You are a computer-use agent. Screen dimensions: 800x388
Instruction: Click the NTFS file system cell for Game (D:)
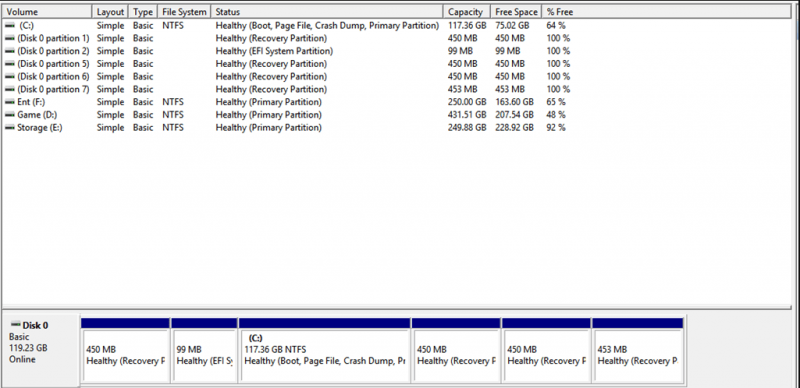pos(173,115)
